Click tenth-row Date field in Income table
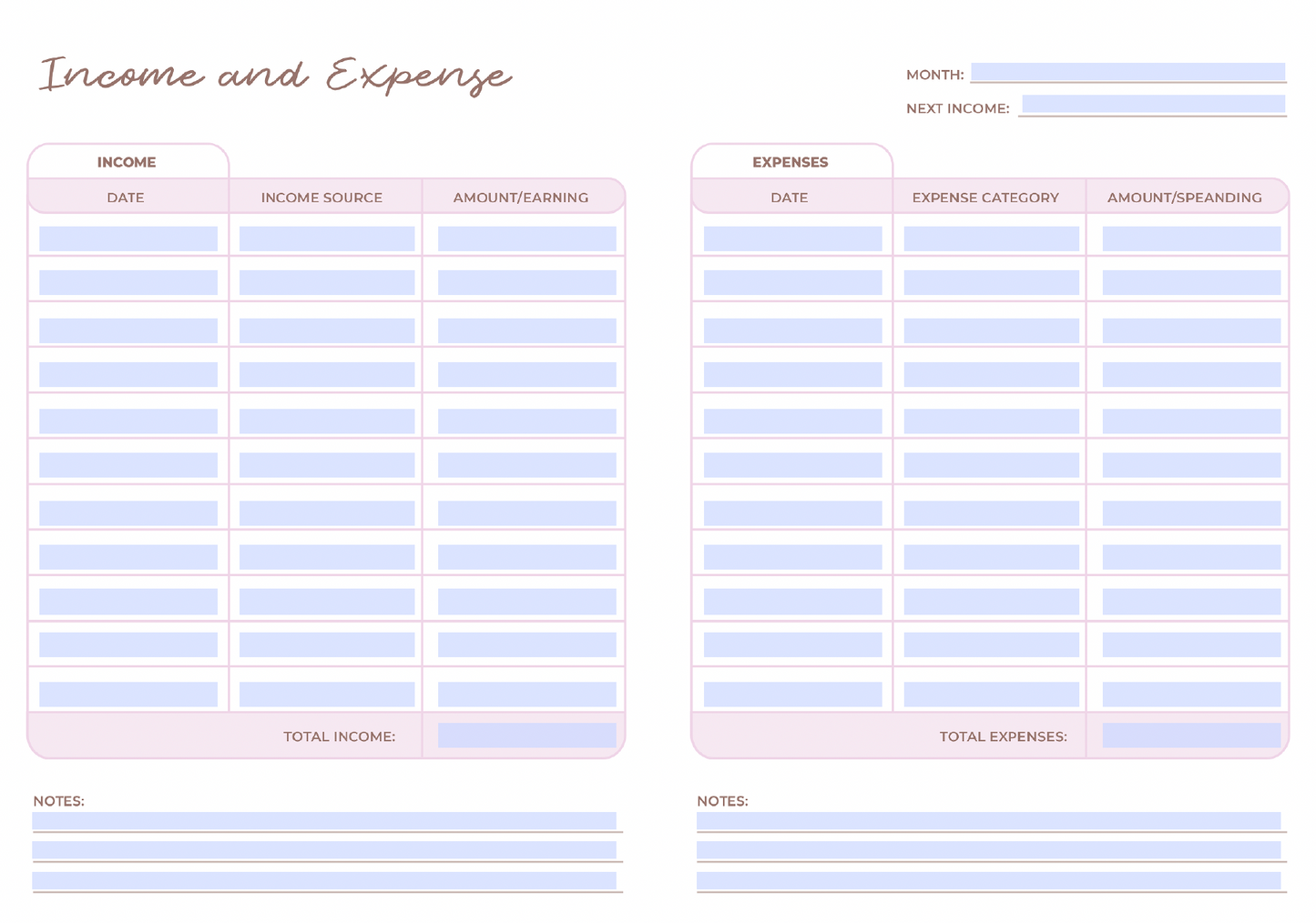 click(x=128, y=644)
